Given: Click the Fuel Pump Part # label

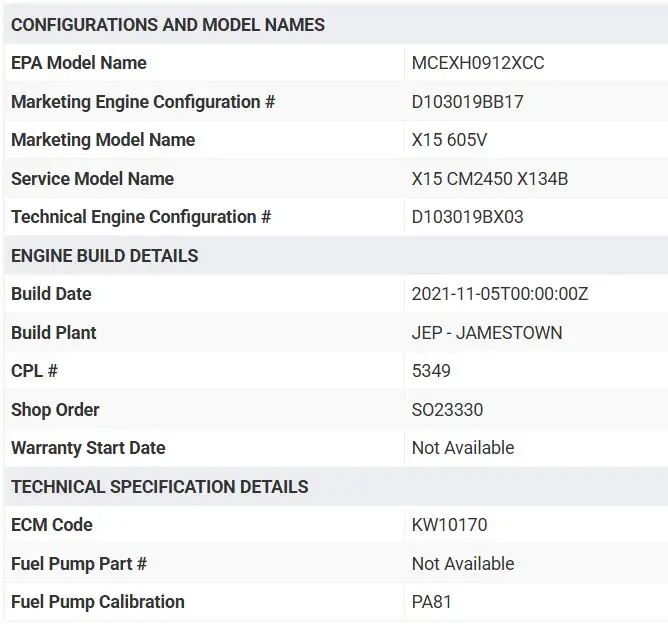Looking at the screenshot, I should [x=79, y=564].
